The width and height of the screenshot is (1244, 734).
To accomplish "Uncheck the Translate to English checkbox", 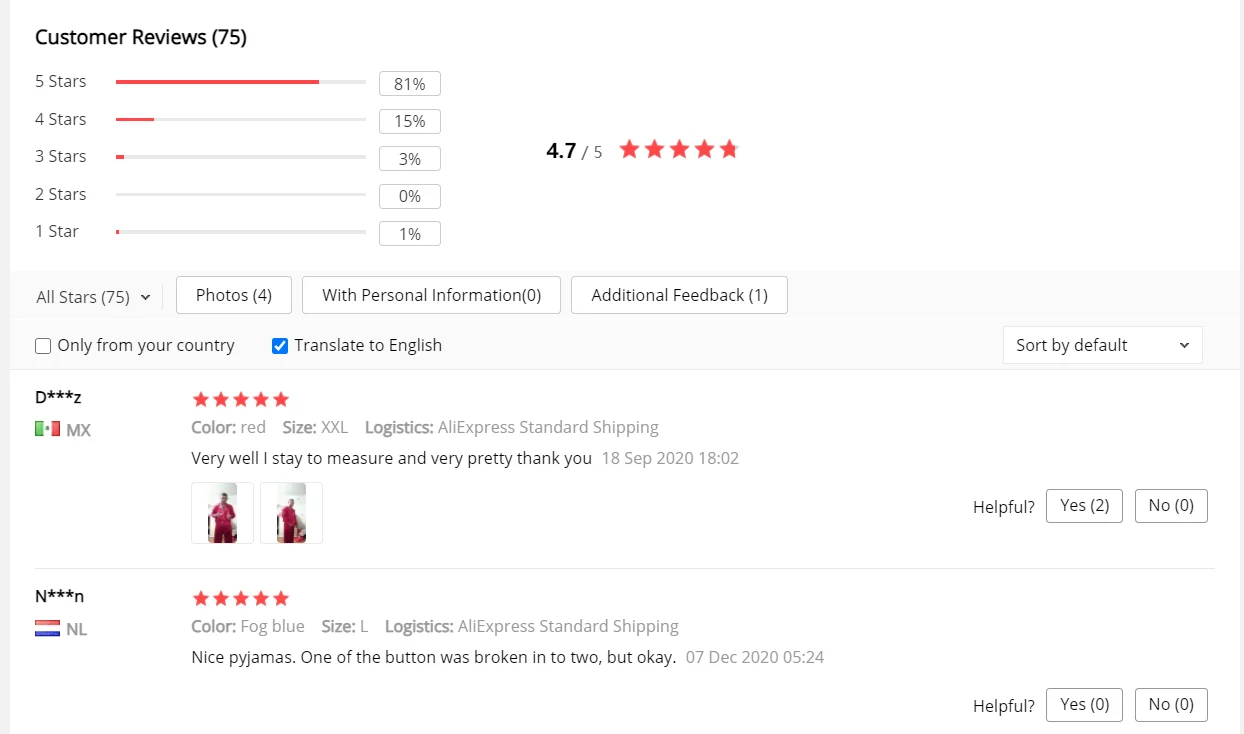I will 280,346.
